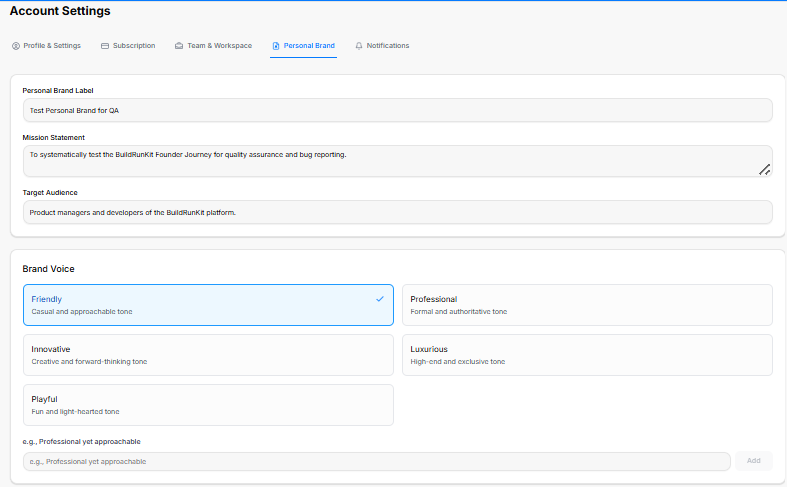Click the Target Audience label
Screen dimensions: 787x487
(50, 193)
